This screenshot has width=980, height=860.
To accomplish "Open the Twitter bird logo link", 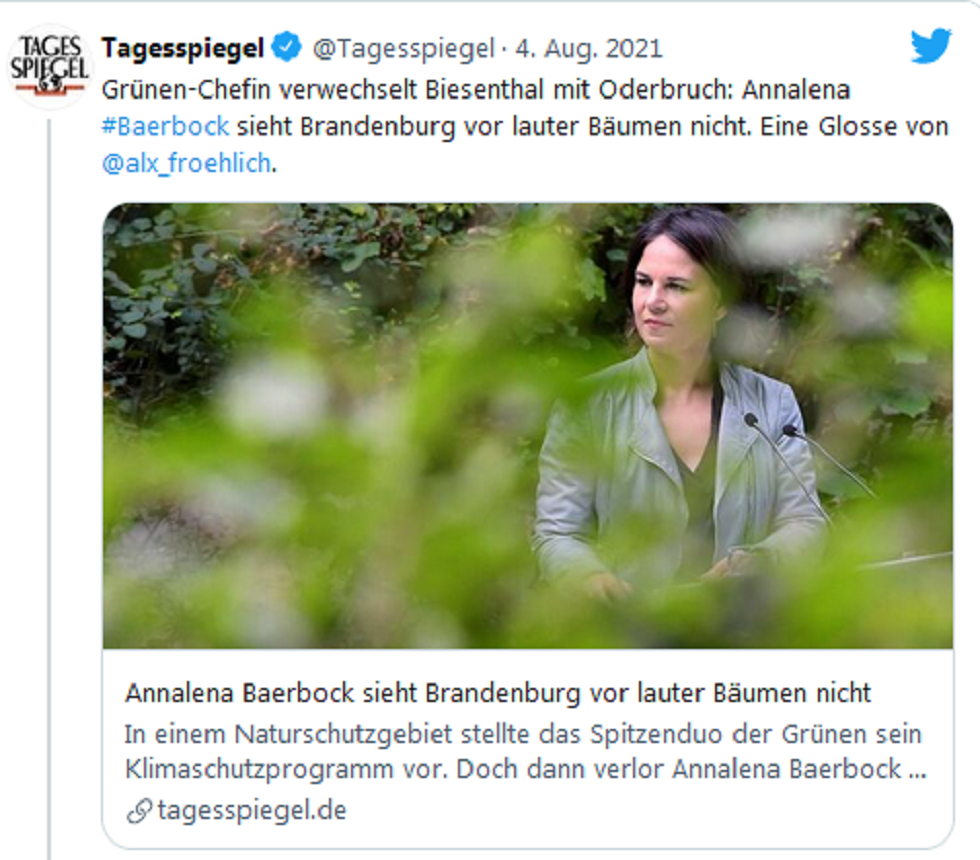I will [x=931, y=46].
